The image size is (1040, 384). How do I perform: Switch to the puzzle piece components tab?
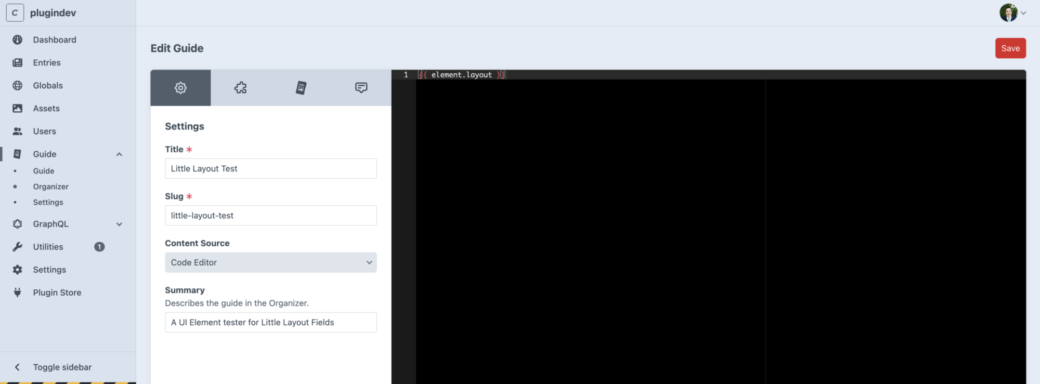241,88
